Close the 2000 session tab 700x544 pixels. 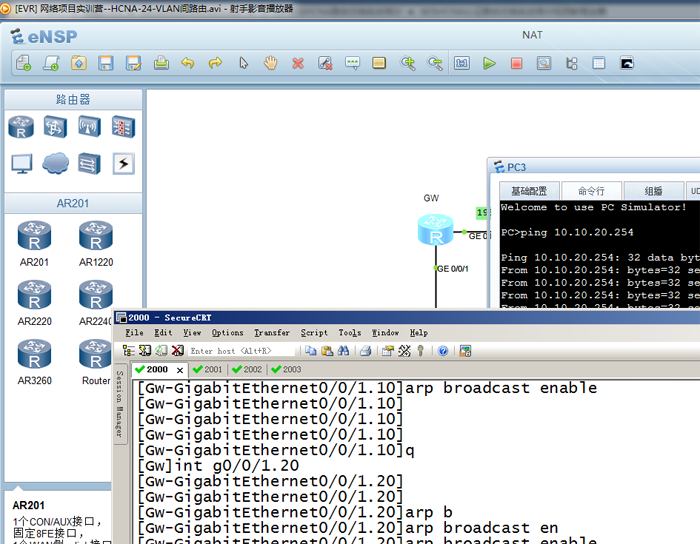(x=180, y=370)
